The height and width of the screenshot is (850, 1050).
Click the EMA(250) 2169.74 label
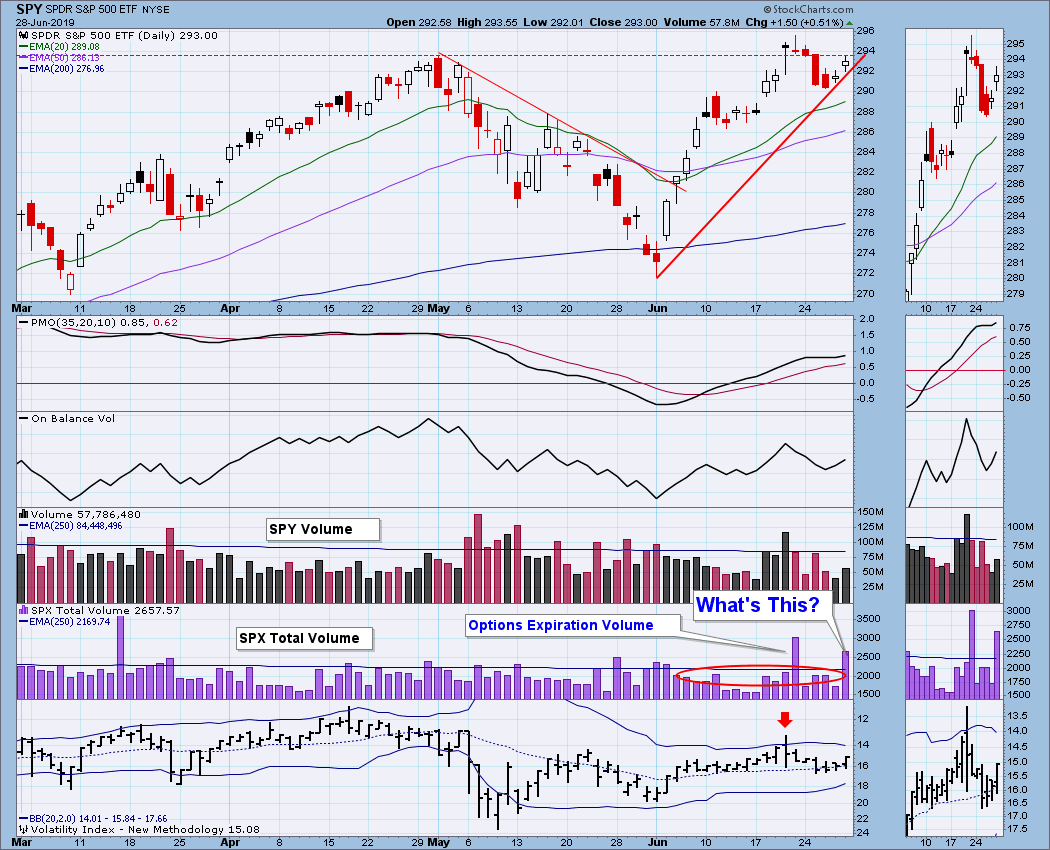(x=70, y=622)
